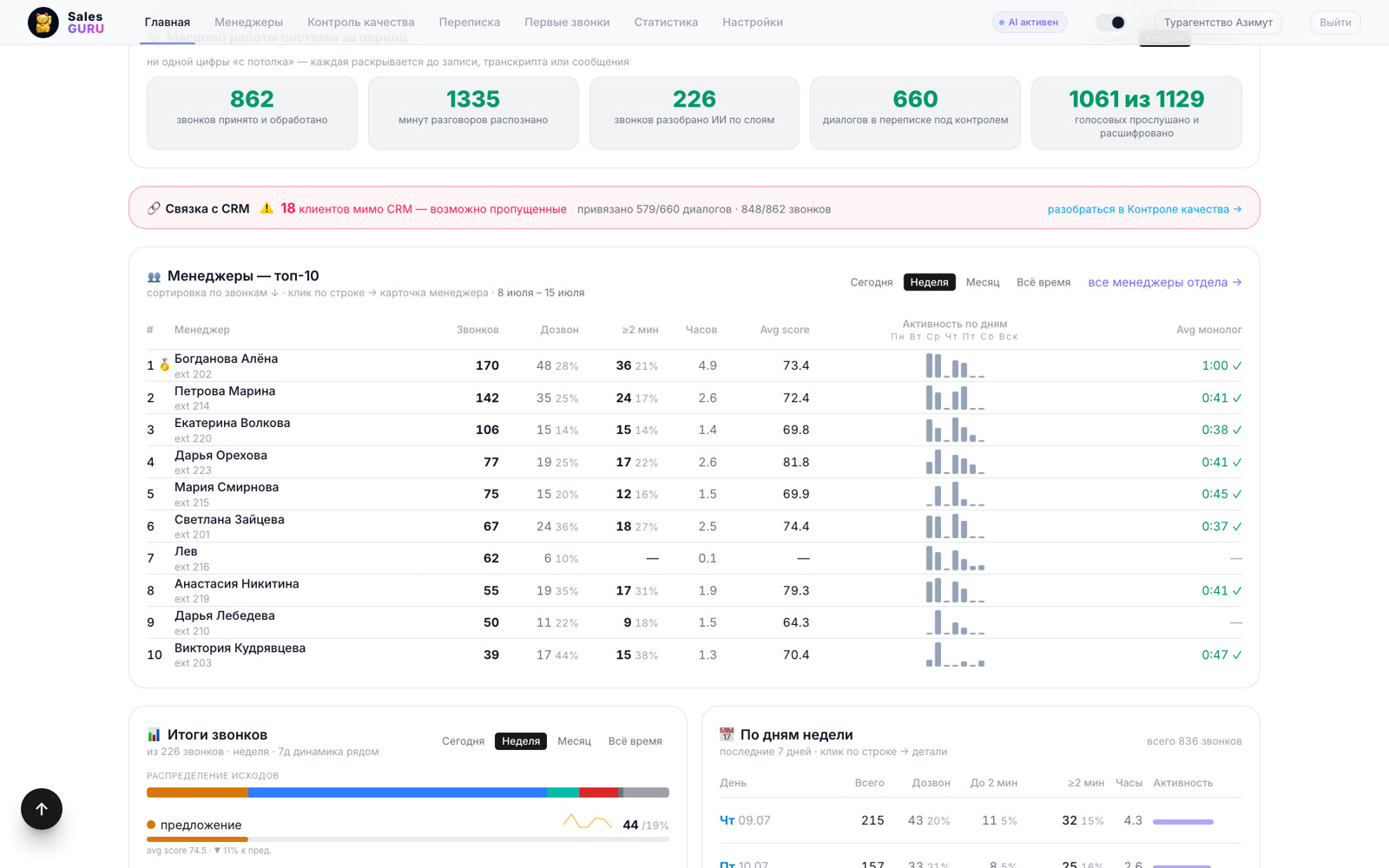Click the people icon next to Менеджеры — топ-10

click(154, 277)
